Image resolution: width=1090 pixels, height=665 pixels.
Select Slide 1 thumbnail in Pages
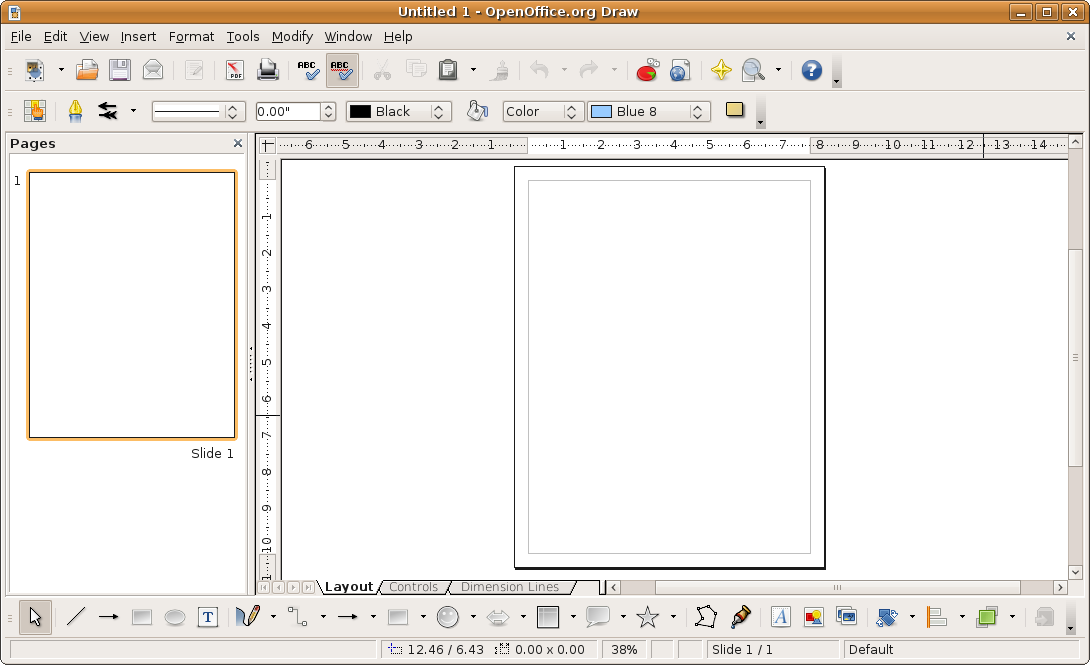click(x=132, y=305)
